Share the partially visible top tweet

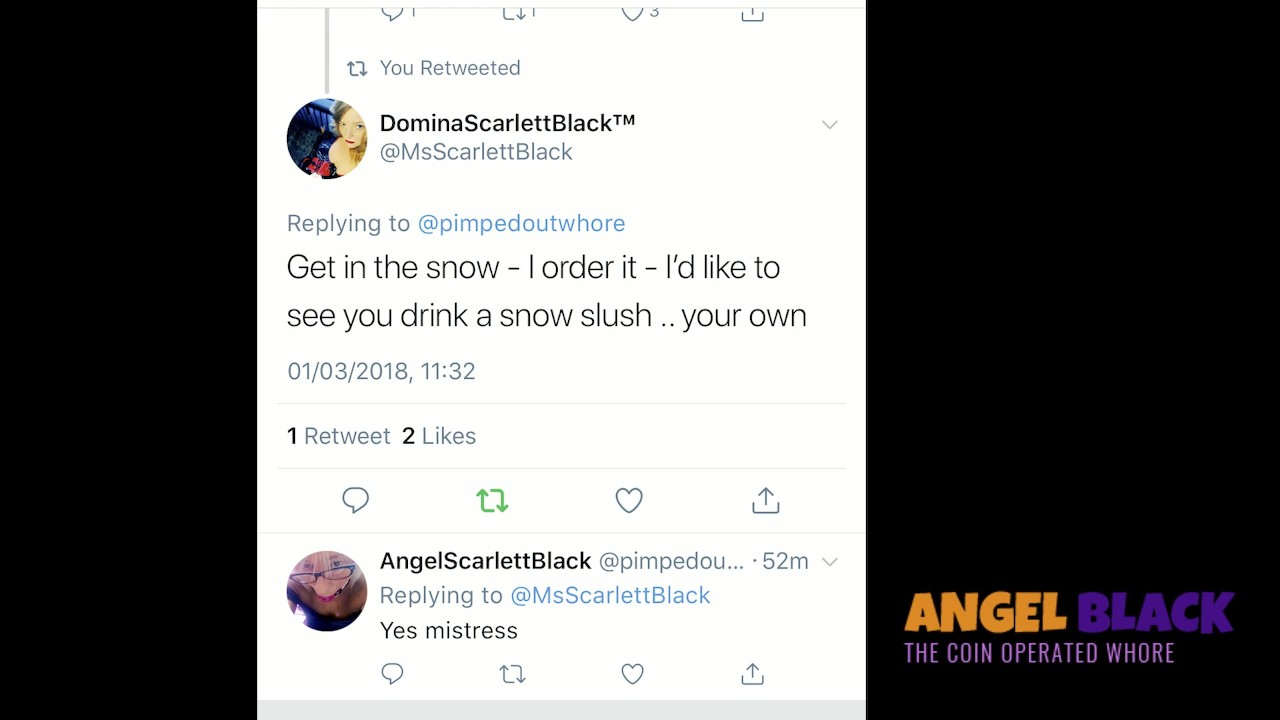coord(752,13)
